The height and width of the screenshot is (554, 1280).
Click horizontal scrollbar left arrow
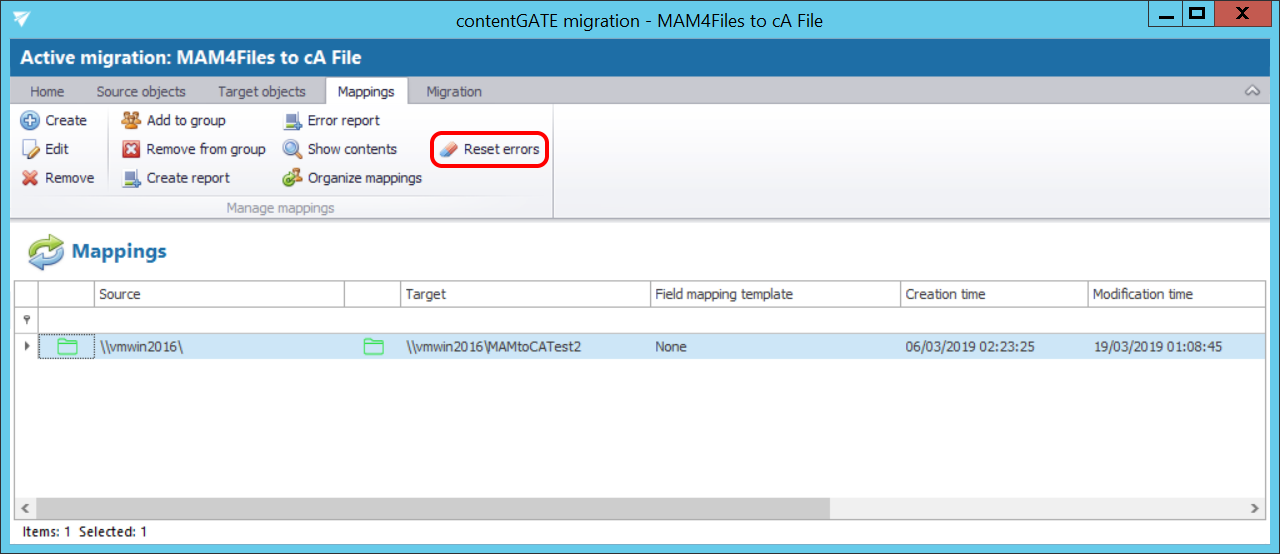(25, 509)
